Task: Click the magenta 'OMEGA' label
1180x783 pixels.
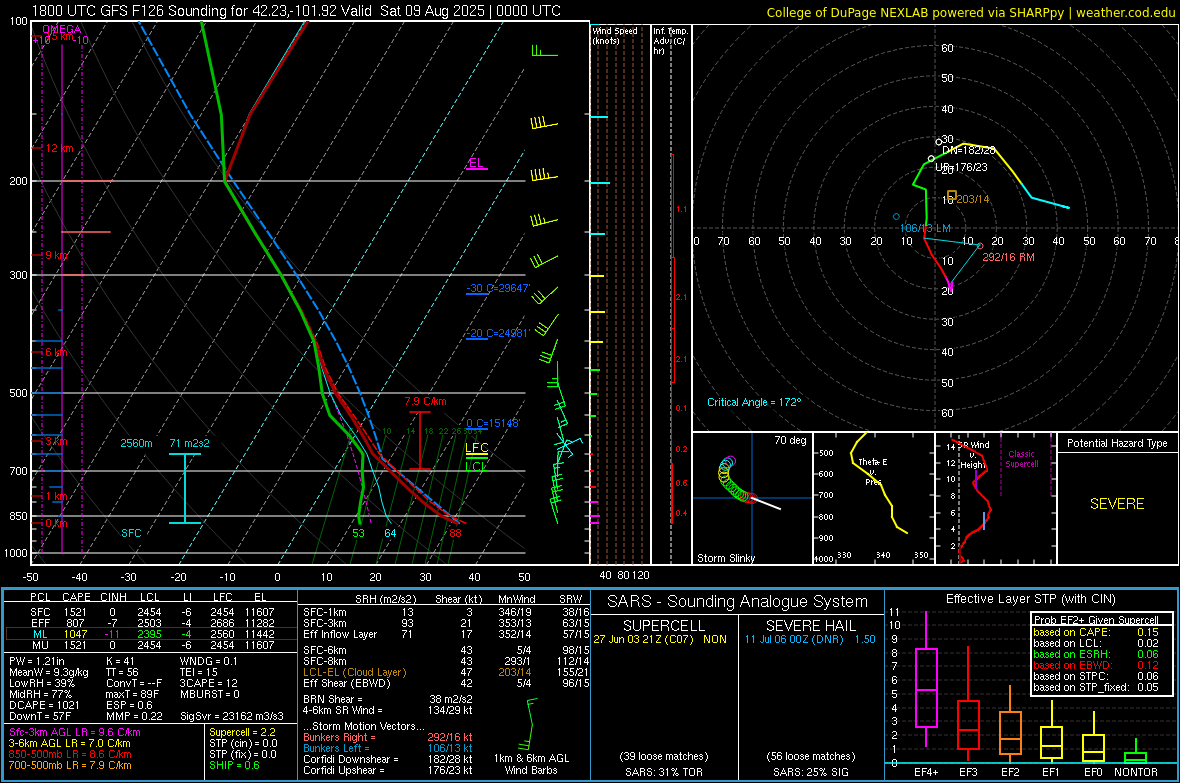Action: click(62, 29)
